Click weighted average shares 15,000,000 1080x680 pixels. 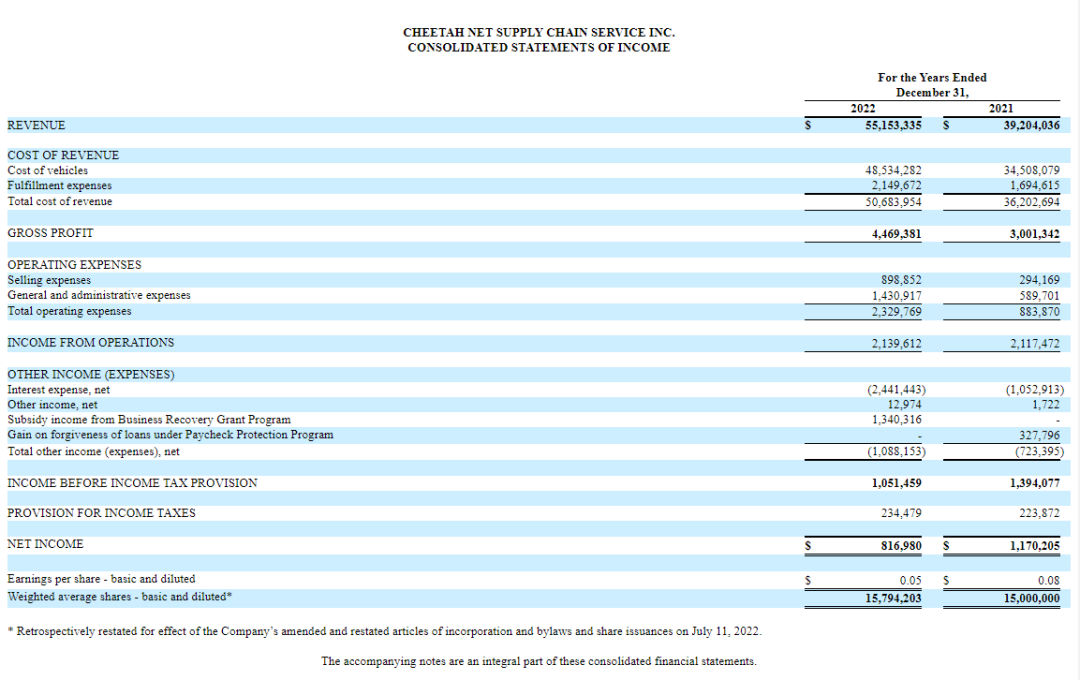(x=1032, y=598)
